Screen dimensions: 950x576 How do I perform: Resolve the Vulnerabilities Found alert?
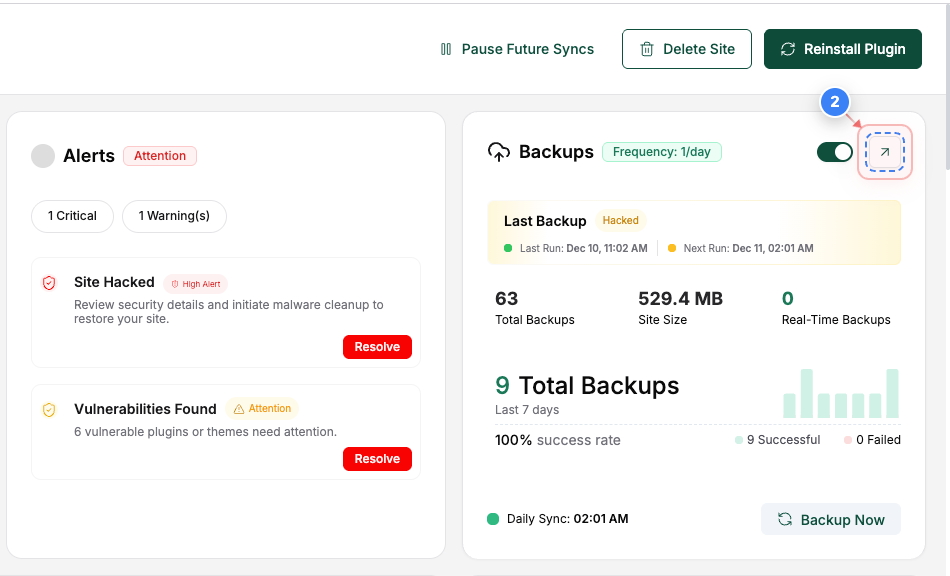pyautogui.click(x=377, y=459)
